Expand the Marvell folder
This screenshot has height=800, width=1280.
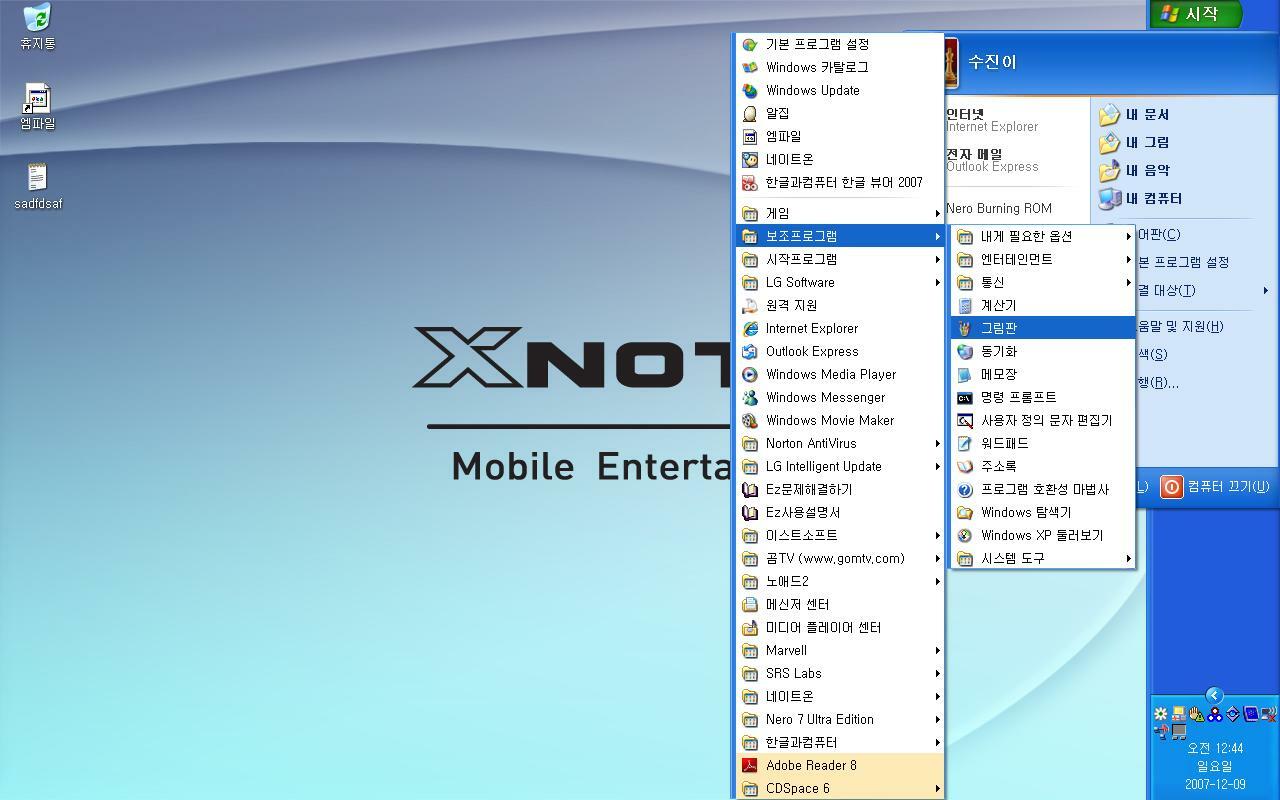[x=840, y=650]
